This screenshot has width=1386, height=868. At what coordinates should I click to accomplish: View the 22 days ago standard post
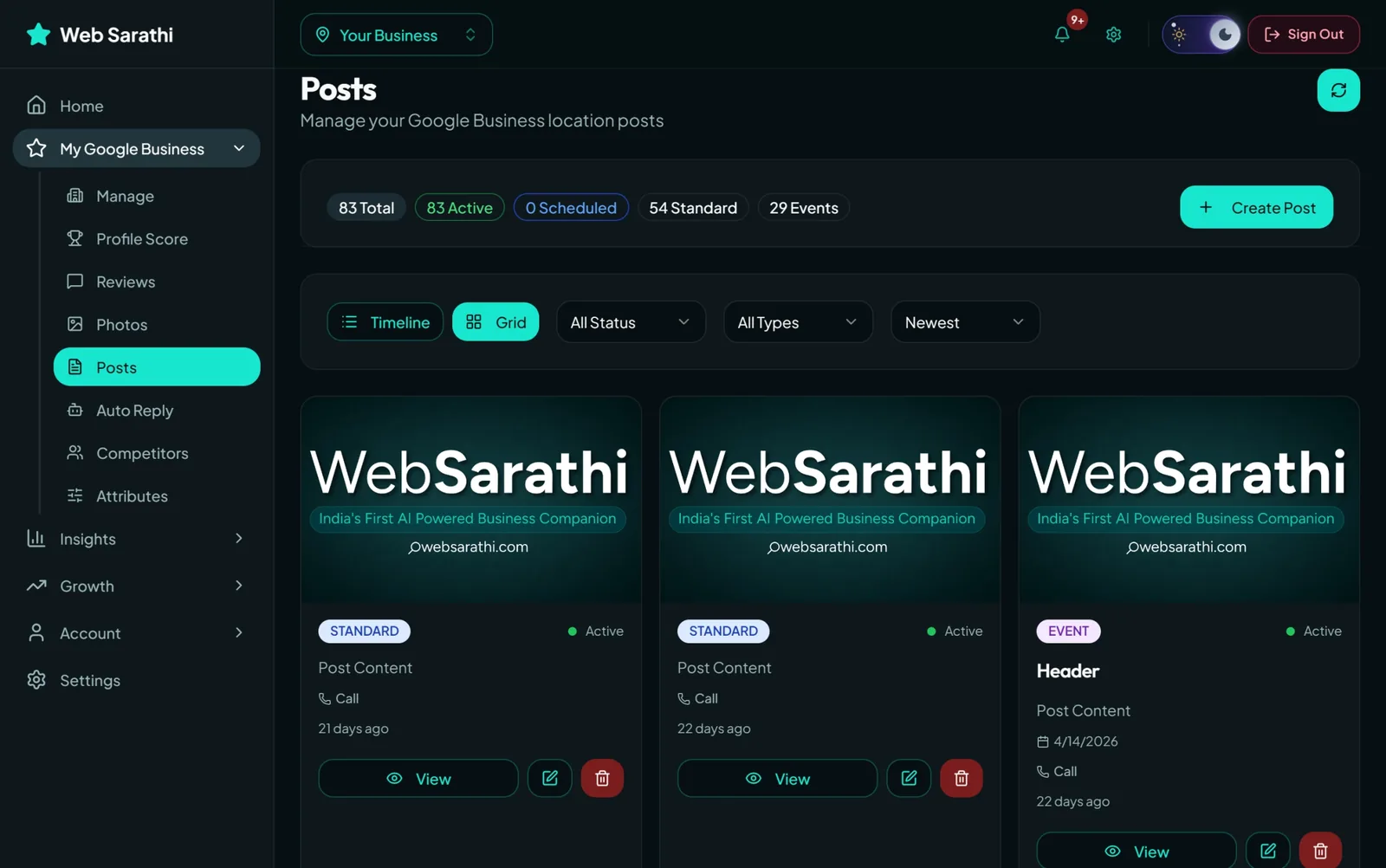pyautogui.click(x=777, y=778)
